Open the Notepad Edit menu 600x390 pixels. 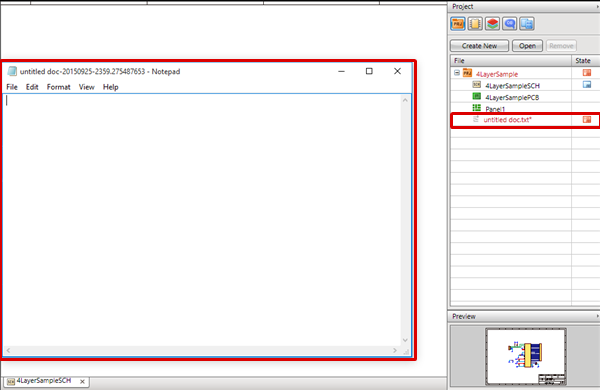pos(32,87)
